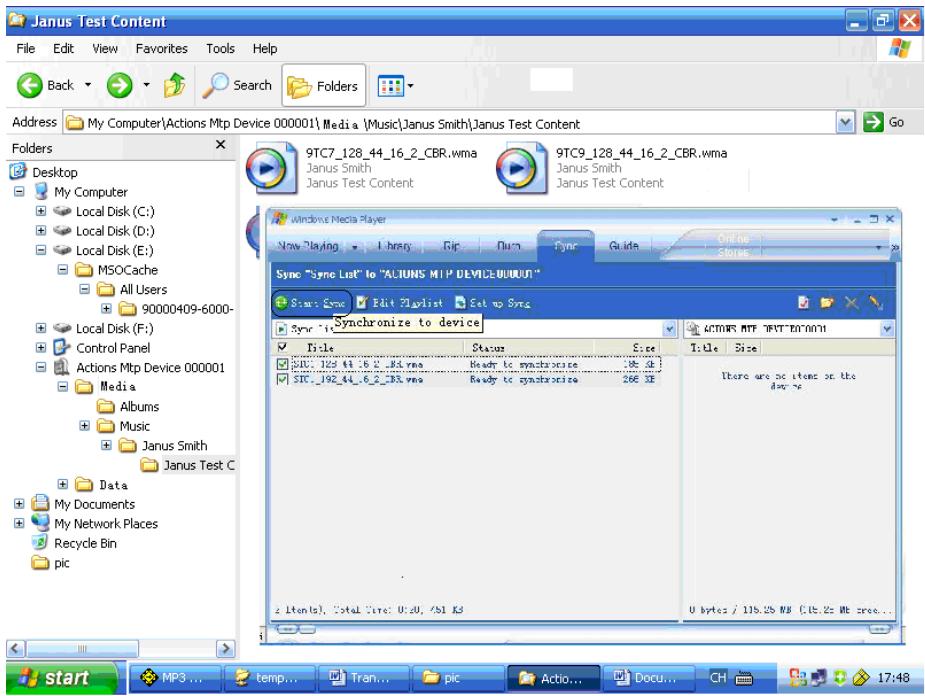Select Control Panel in the folder tree

point(113,348)
